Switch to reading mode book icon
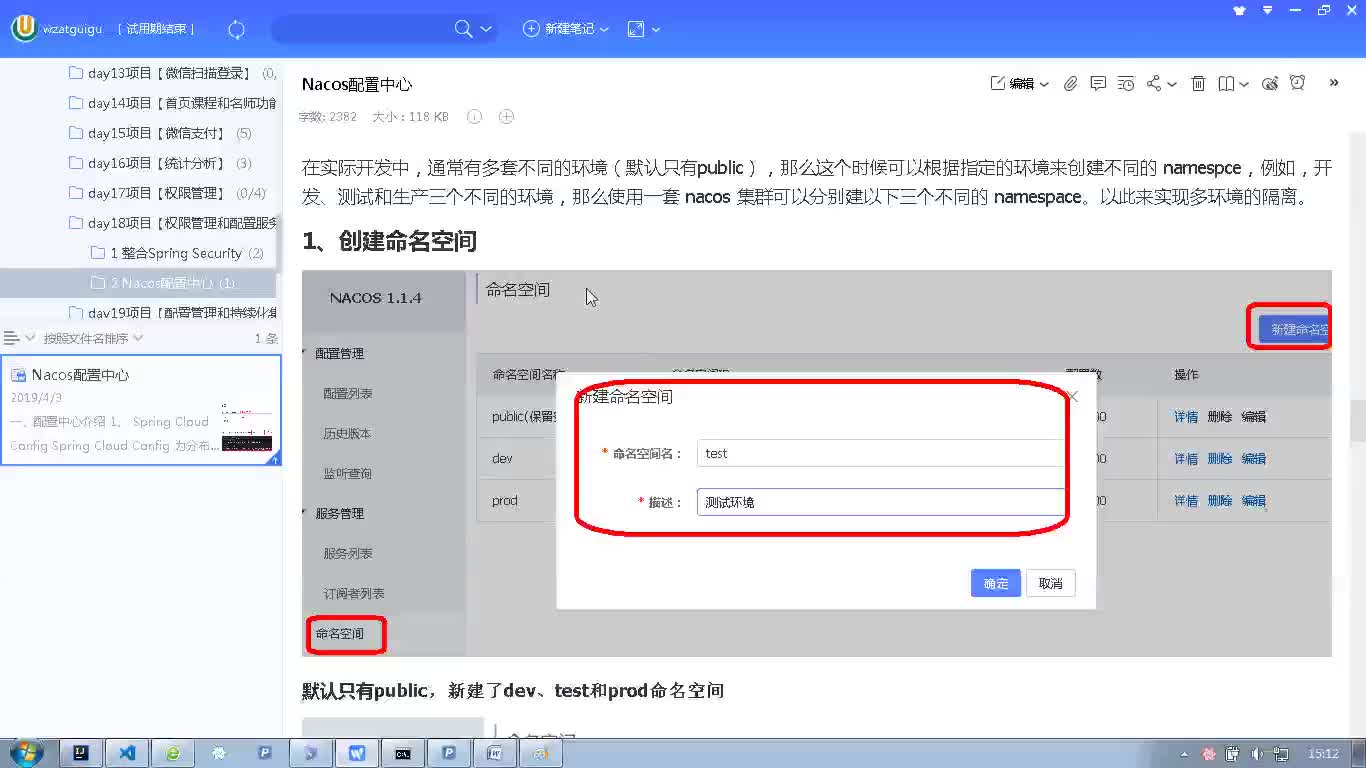 coord(1226,84)
